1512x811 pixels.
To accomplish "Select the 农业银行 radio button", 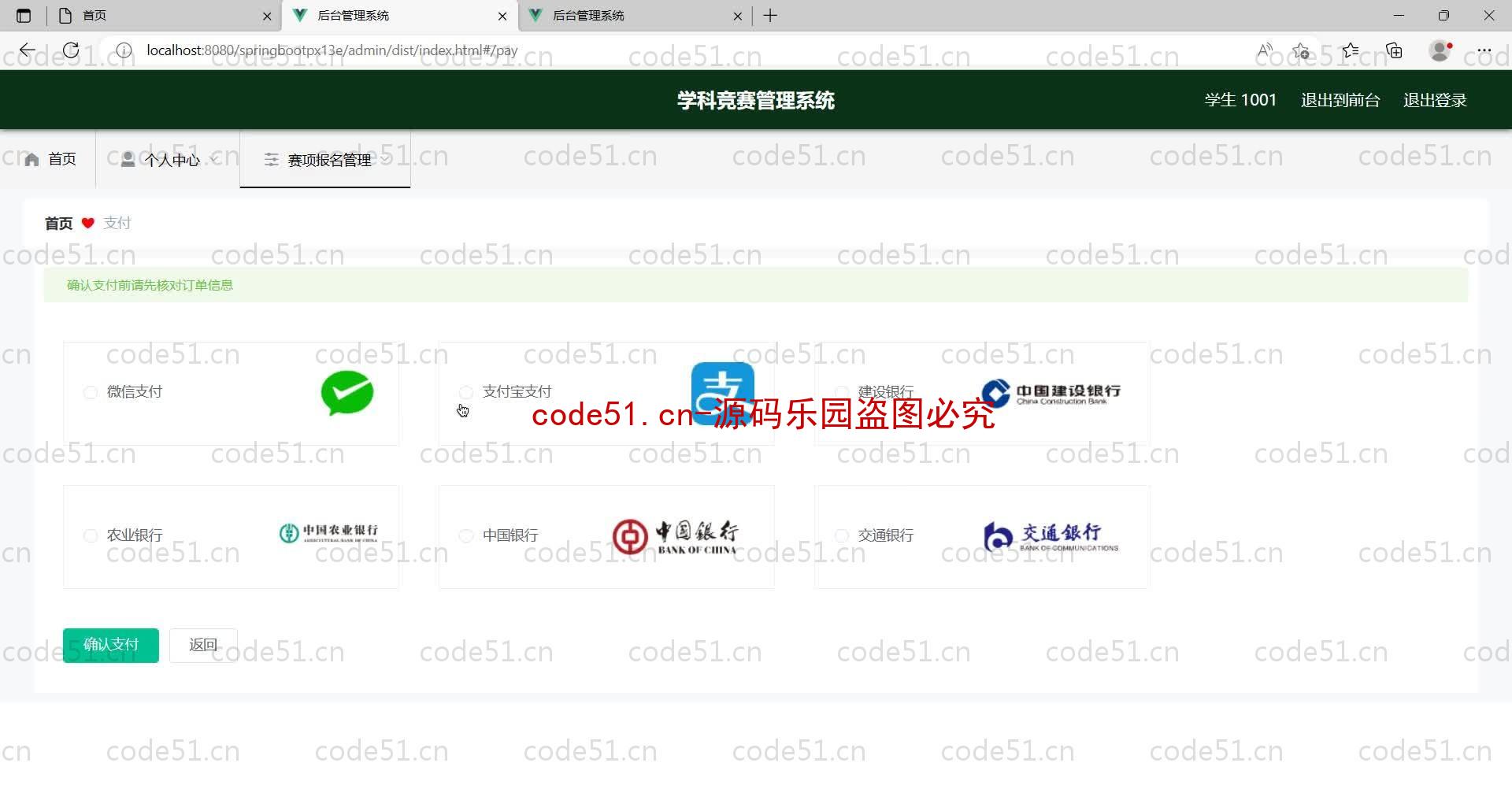I will [91, 535].
